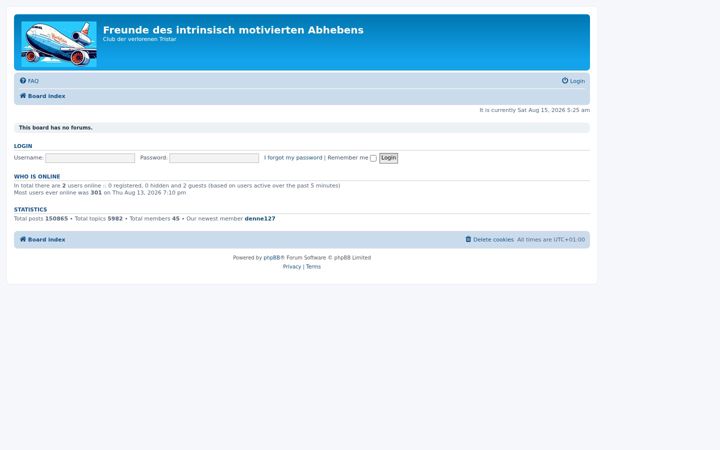This screenshot has width=720, height=450.
Task: Click the STATISTICS heading
Action: [30, 209]
